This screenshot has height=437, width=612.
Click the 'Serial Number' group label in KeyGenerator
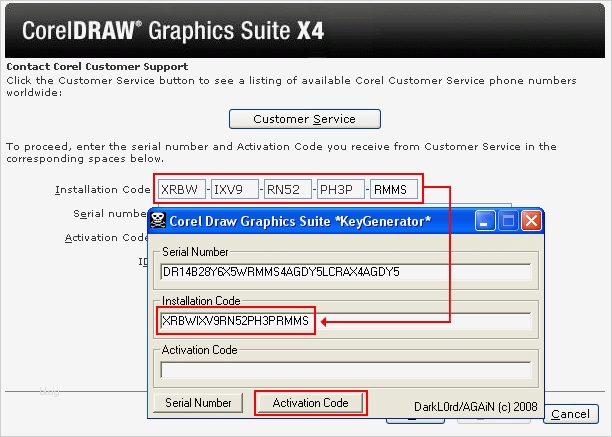point(195,252)
